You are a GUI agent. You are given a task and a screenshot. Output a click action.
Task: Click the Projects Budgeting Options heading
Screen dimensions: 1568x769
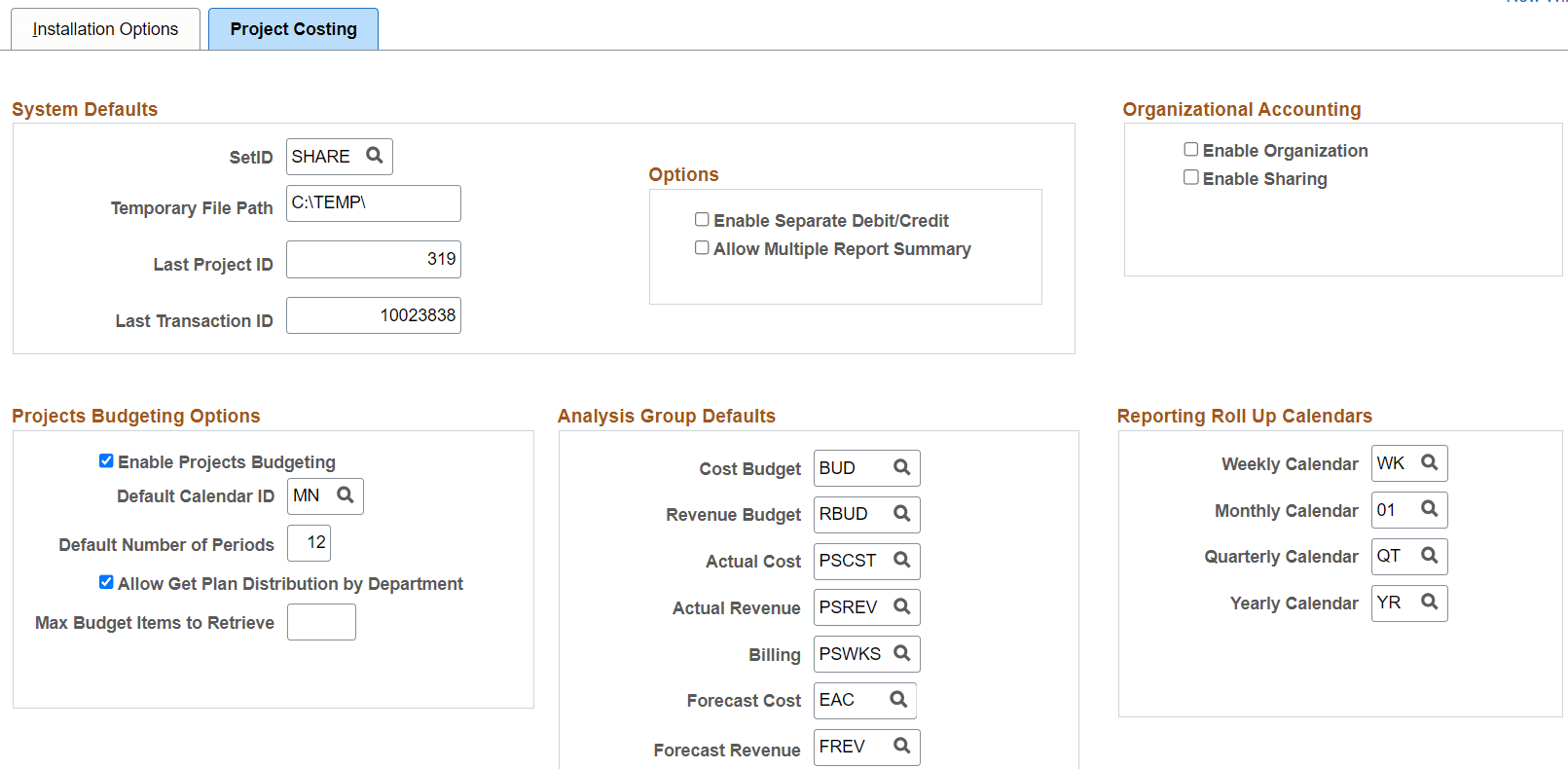tap(136, 416)
